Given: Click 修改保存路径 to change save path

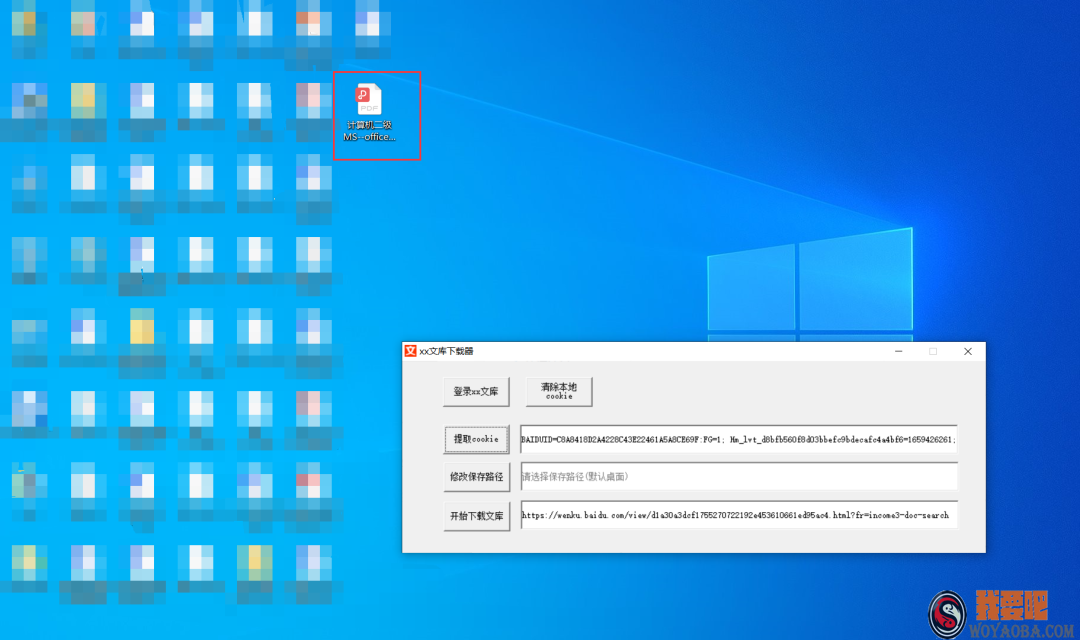Looking at the screenshot, I should (476, 477).
